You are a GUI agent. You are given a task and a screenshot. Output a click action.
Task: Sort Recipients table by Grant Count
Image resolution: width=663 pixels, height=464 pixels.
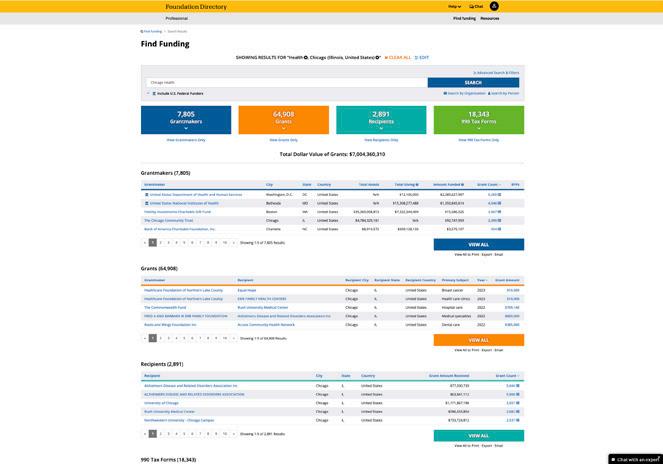click(x=507, y=376)
